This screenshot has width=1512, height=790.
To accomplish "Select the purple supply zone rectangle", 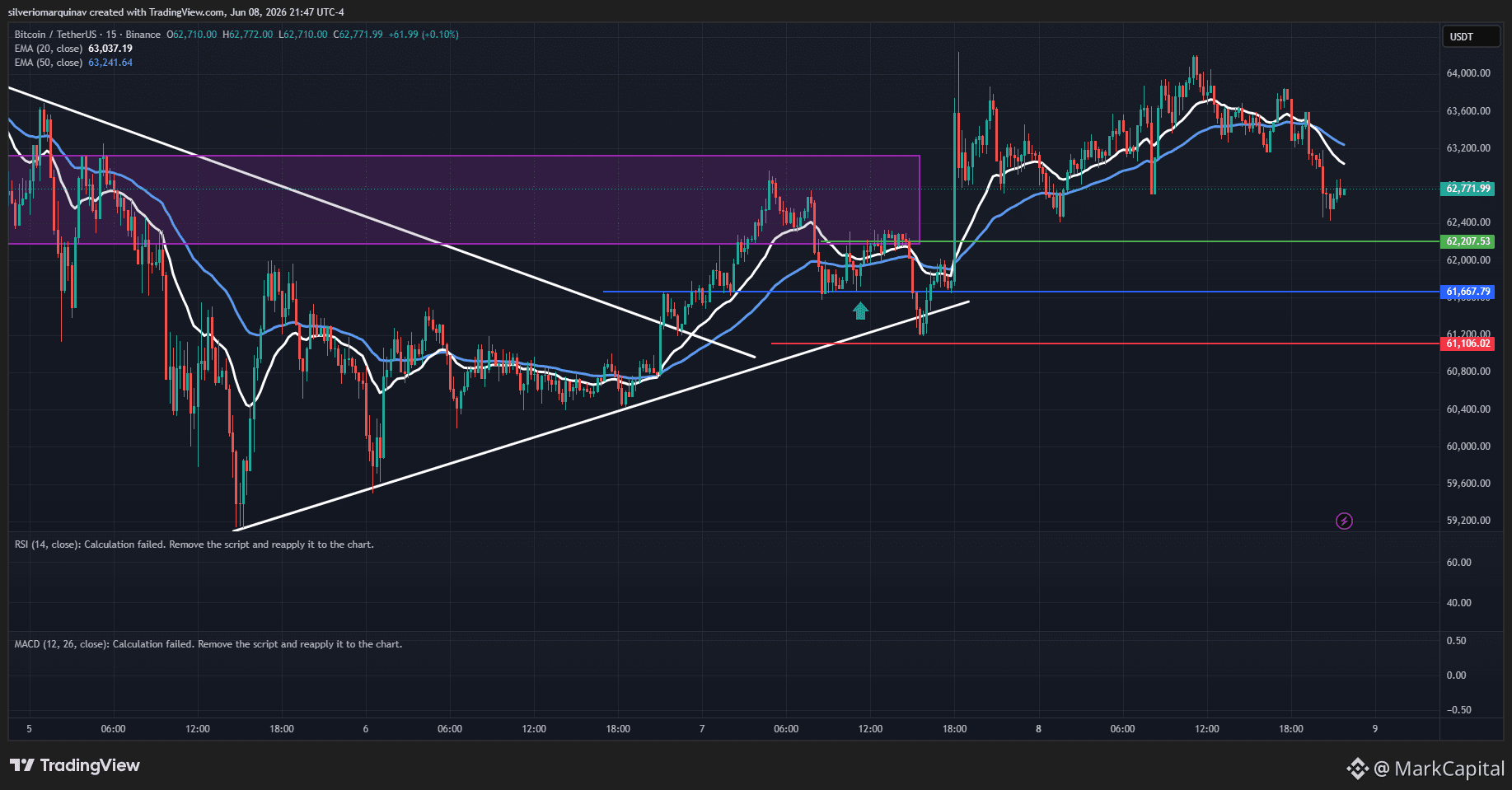I will coord(464,199).
